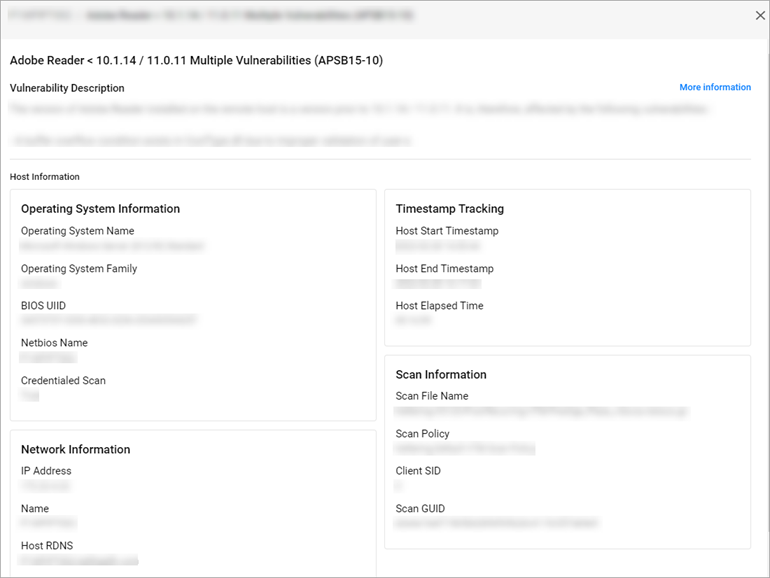
Task: Click the Credentialed Scan label
Action: pos(63,381)
